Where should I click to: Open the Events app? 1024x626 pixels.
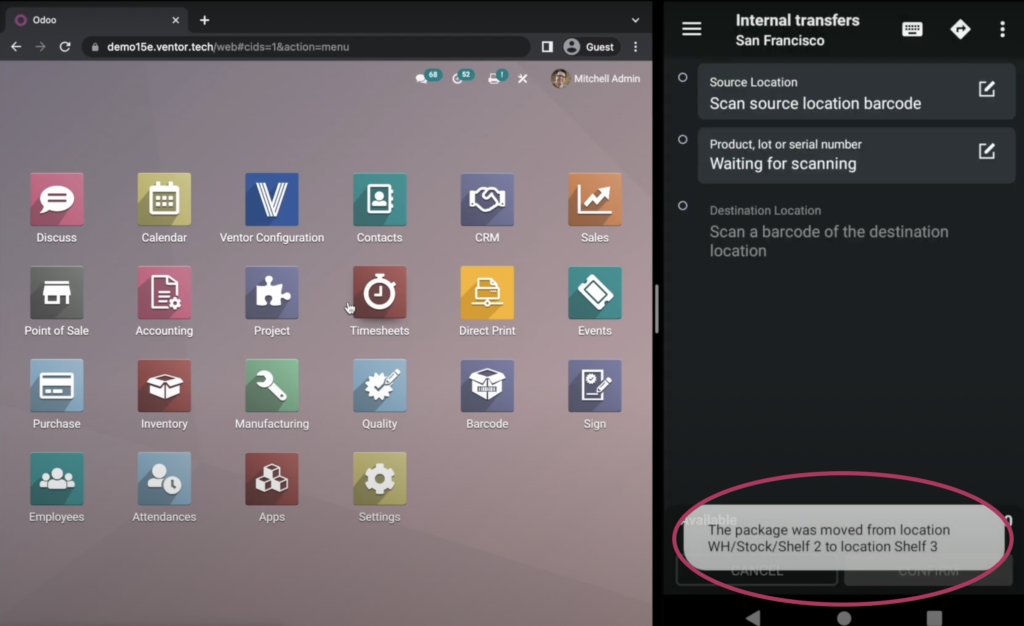click(595, 292)
